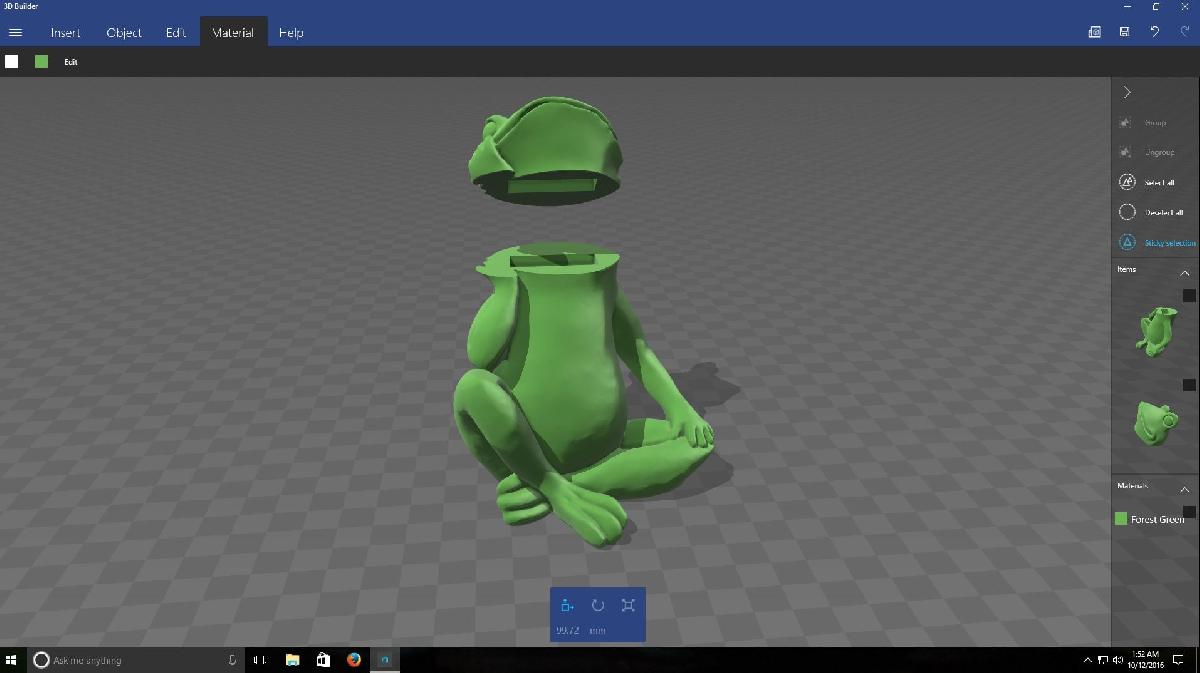Click the Edit button beside the green swatch
The height and width of the screenshot is (673, 1200).
click(71, 62)
